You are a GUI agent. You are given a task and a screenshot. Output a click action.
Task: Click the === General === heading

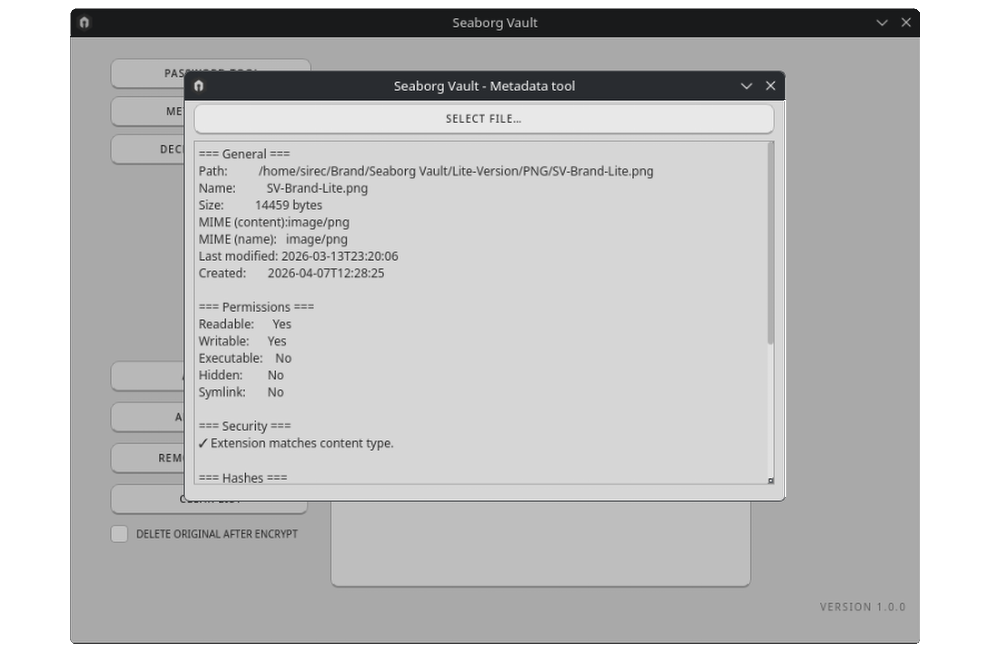click(x=244, y=154)
